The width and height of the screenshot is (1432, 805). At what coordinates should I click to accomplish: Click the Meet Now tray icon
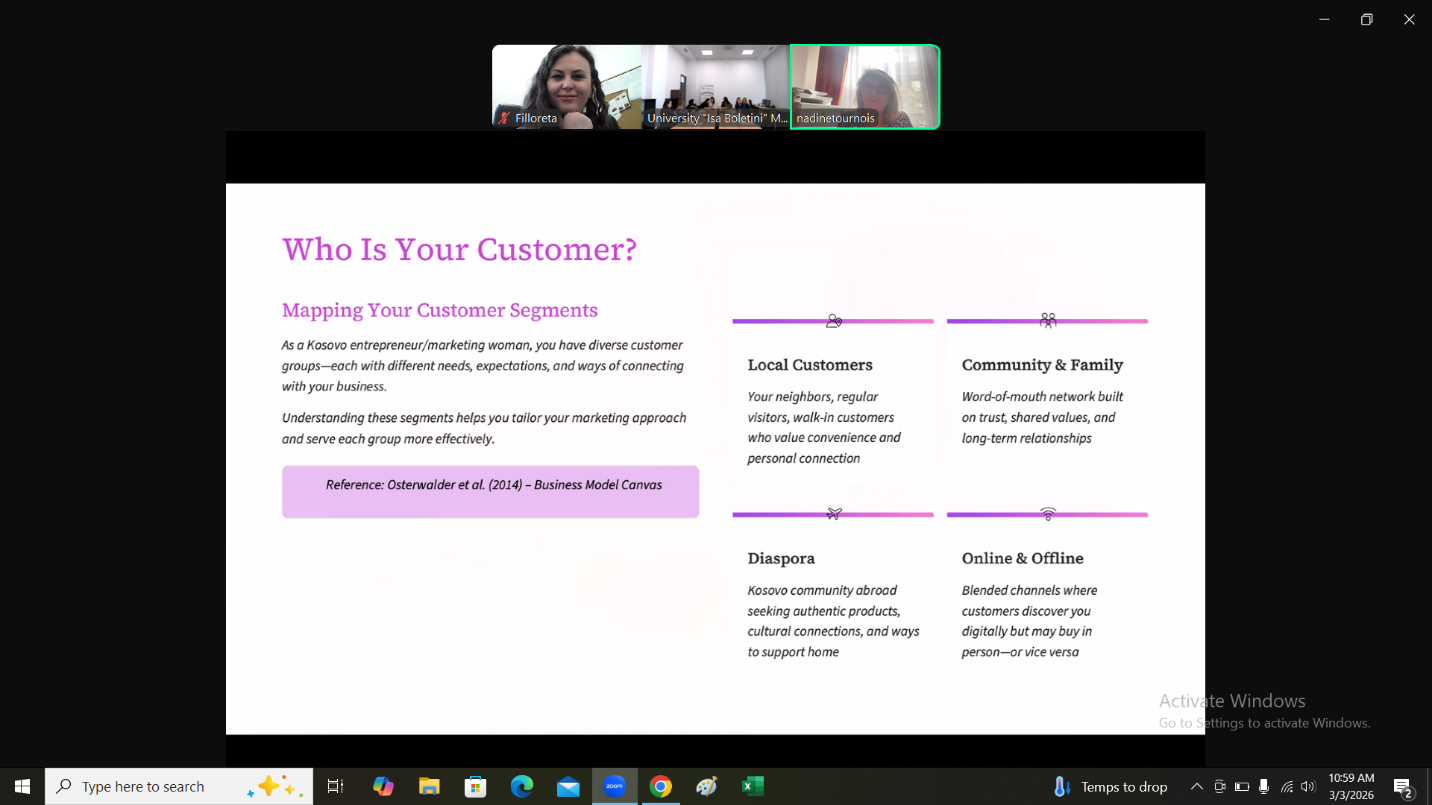1220,787
